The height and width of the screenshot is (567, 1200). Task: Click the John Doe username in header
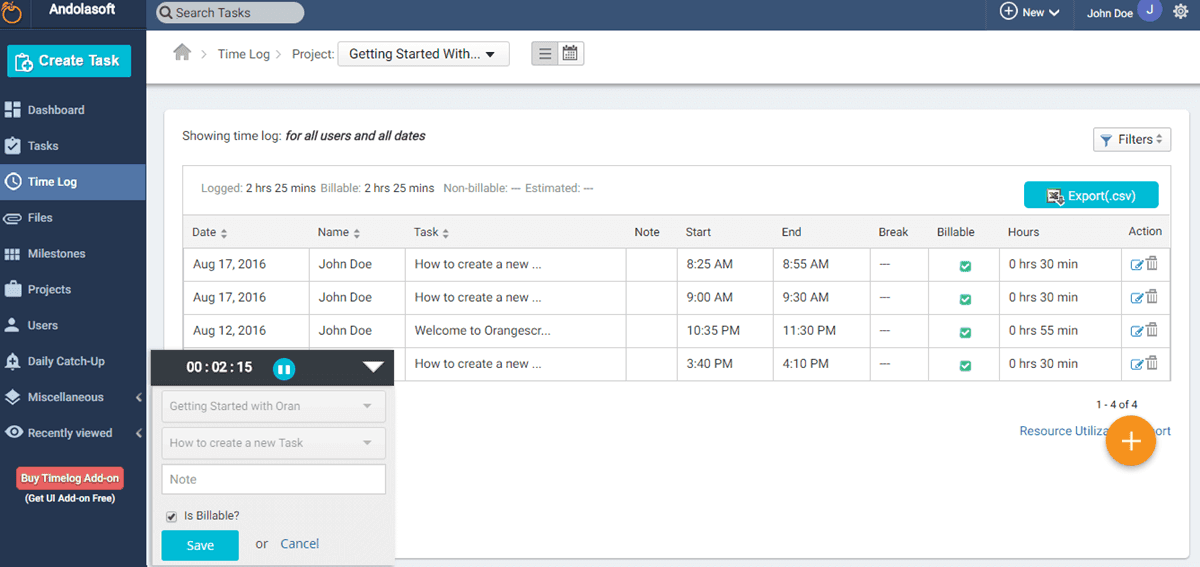[1109, 13]
